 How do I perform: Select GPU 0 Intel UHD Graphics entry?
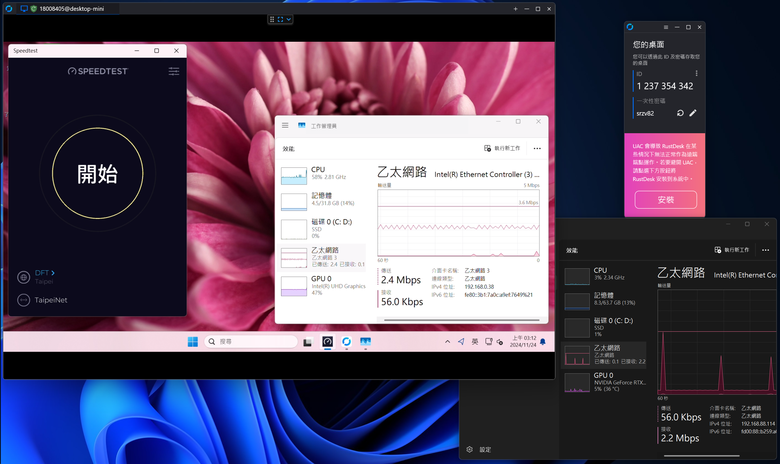click(323, 285)
